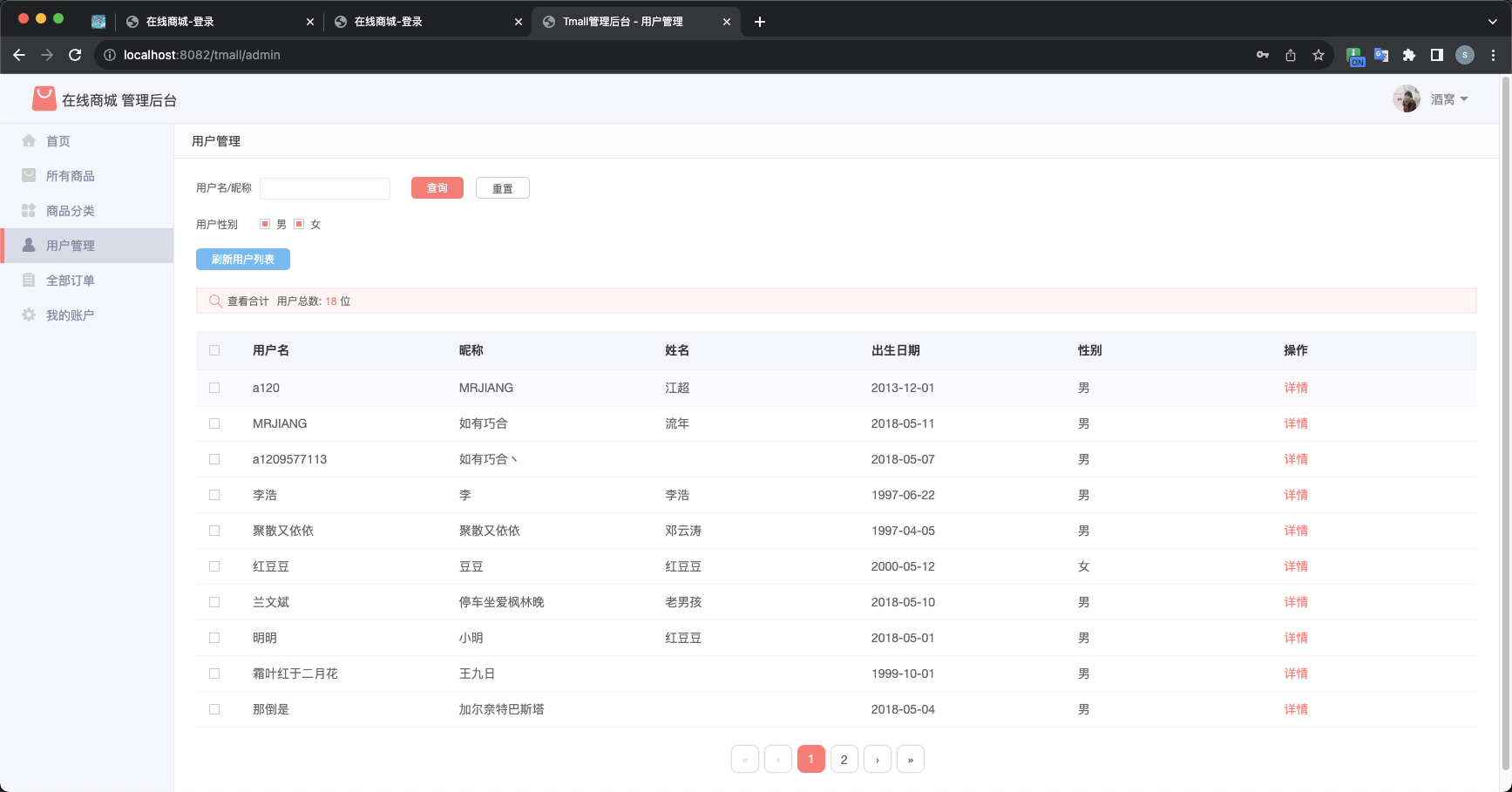Select the Tmall管理后台 user management tab
The width and height of the screenshot is (1512, 792).
pyautogui.click(x=623, y=21)
